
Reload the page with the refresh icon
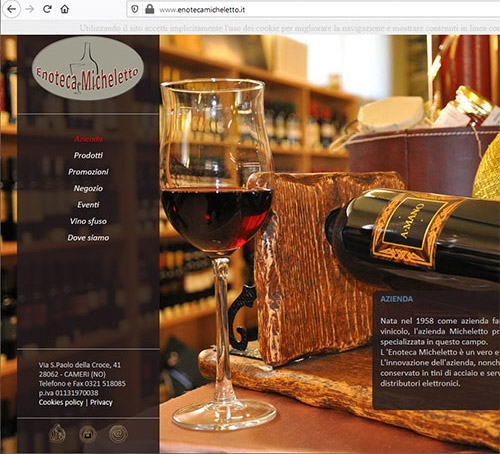point(47,9)
